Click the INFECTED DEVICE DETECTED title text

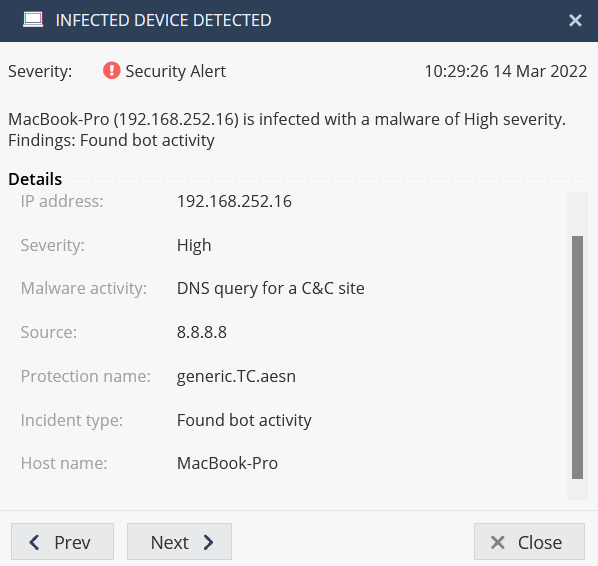coord(164,20)
